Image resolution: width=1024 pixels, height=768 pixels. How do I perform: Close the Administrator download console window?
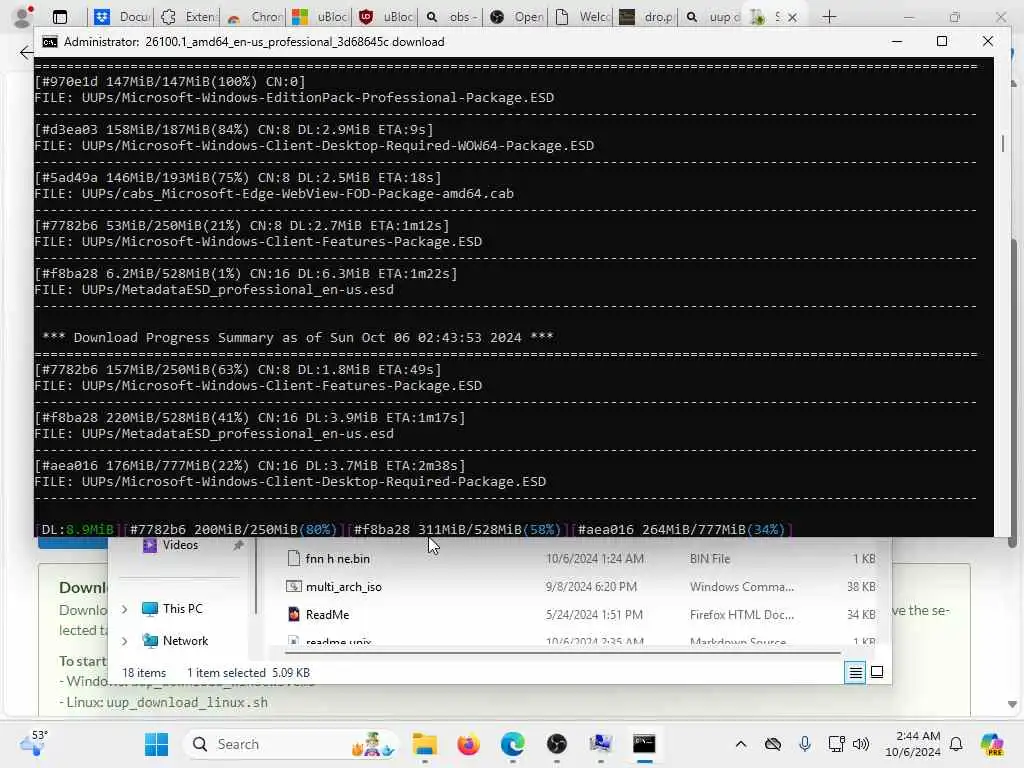[x=987, y=41]
